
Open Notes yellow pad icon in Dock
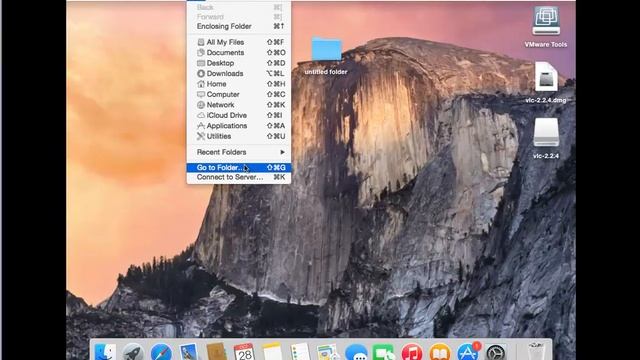[272, 352]
